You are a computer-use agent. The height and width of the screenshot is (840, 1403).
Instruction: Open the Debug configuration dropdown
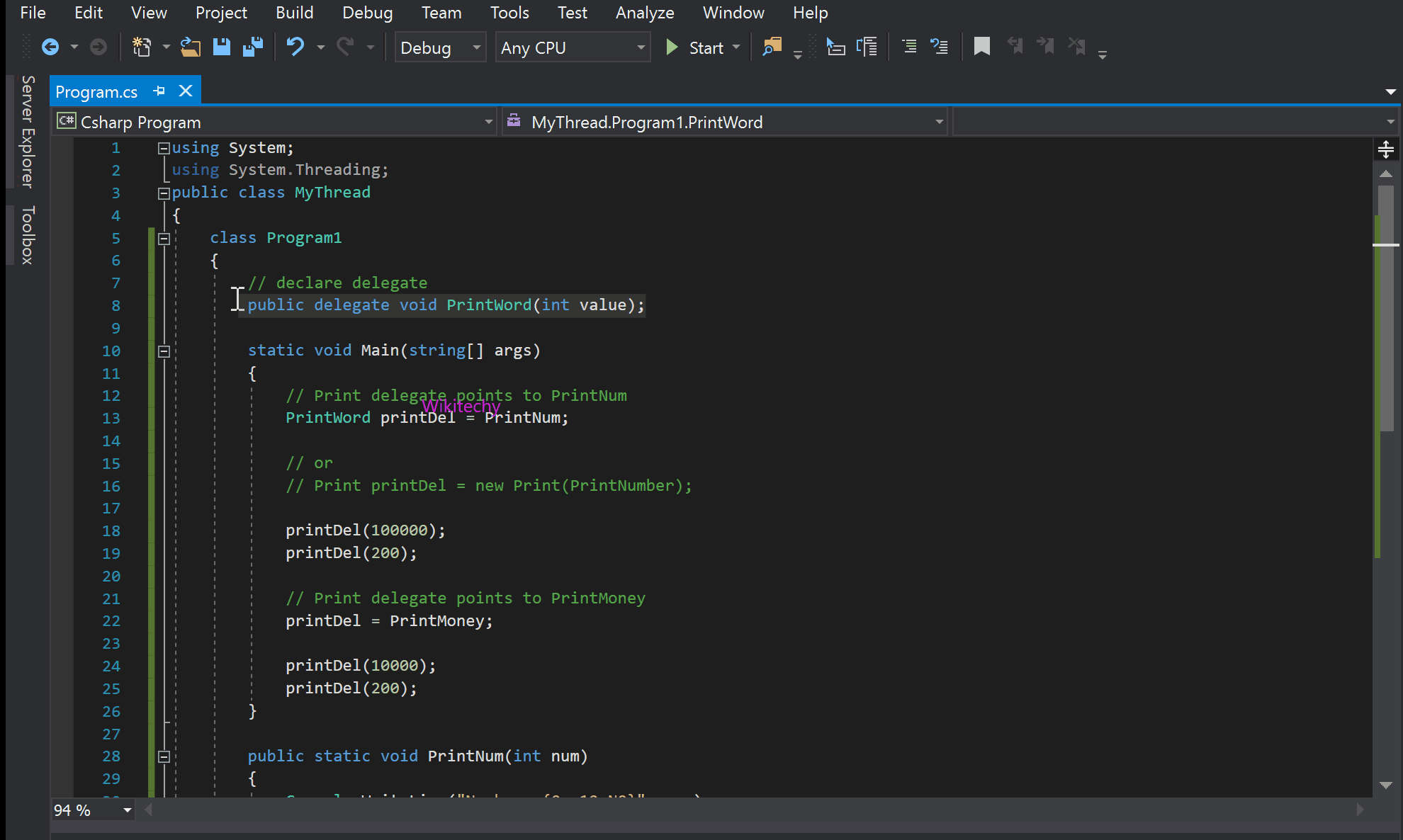pos(440,47)
